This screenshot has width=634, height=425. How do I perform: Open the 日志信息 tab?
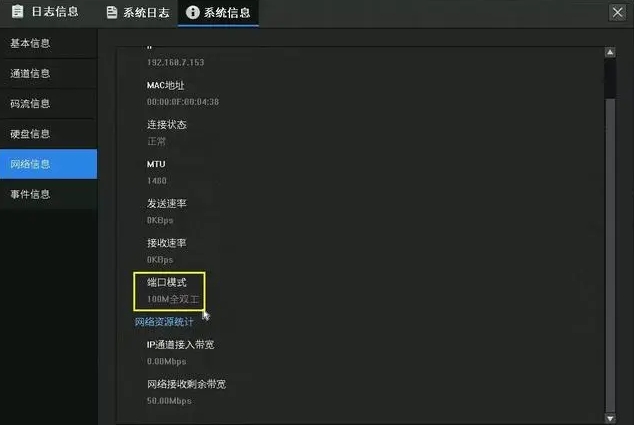(x=45, y=12)
